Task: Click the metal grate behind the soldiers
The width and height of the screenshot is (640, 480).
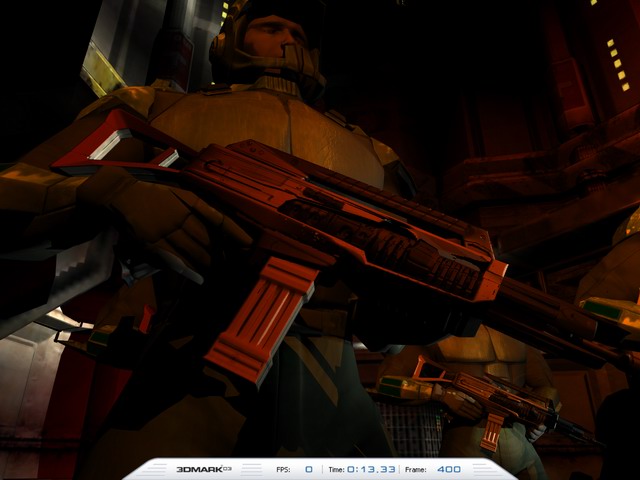Action: click(410, 430)
